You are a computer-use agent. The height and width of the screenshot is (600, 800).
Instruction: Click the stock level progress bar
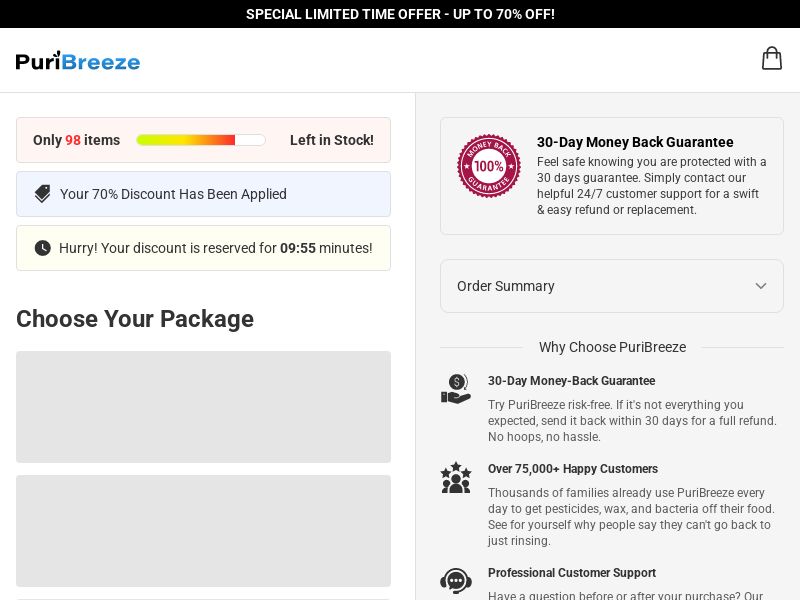click(201, 140)
